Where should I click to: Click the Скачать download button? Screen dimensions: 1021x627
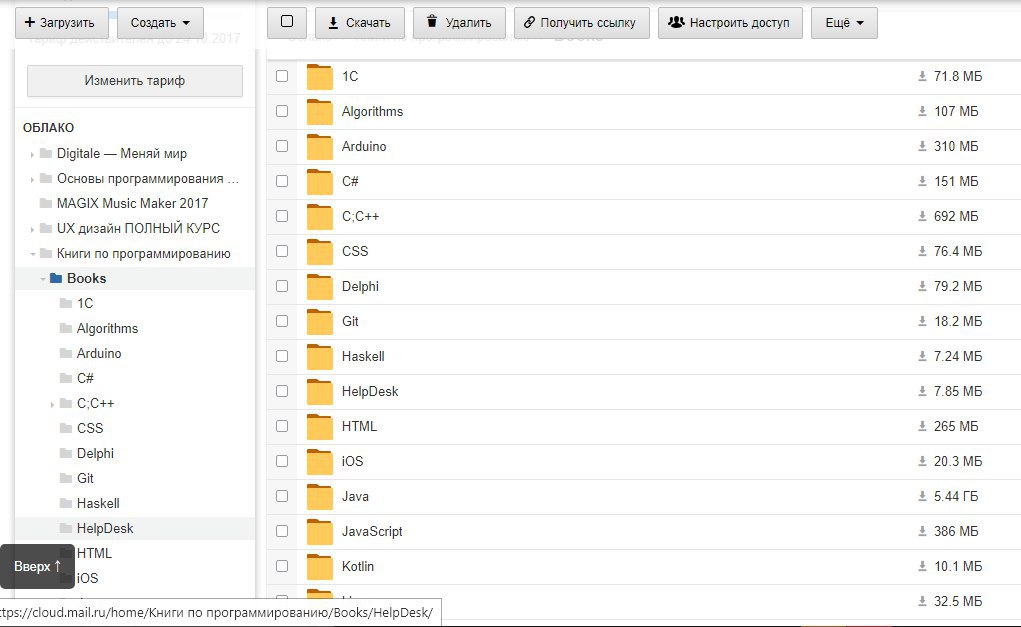pos(359,23)
